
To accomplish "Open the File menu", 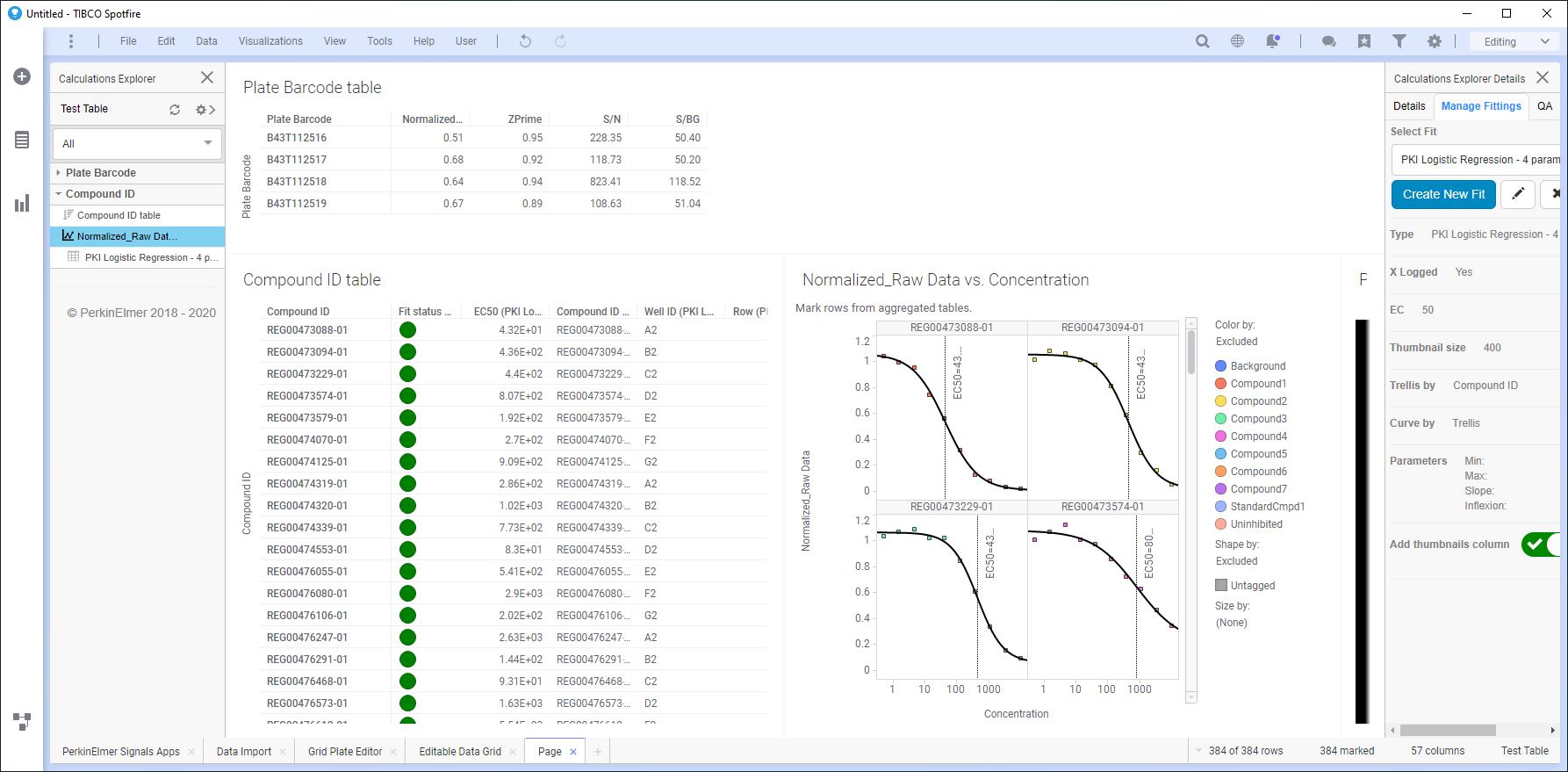I will coord(128,41).
